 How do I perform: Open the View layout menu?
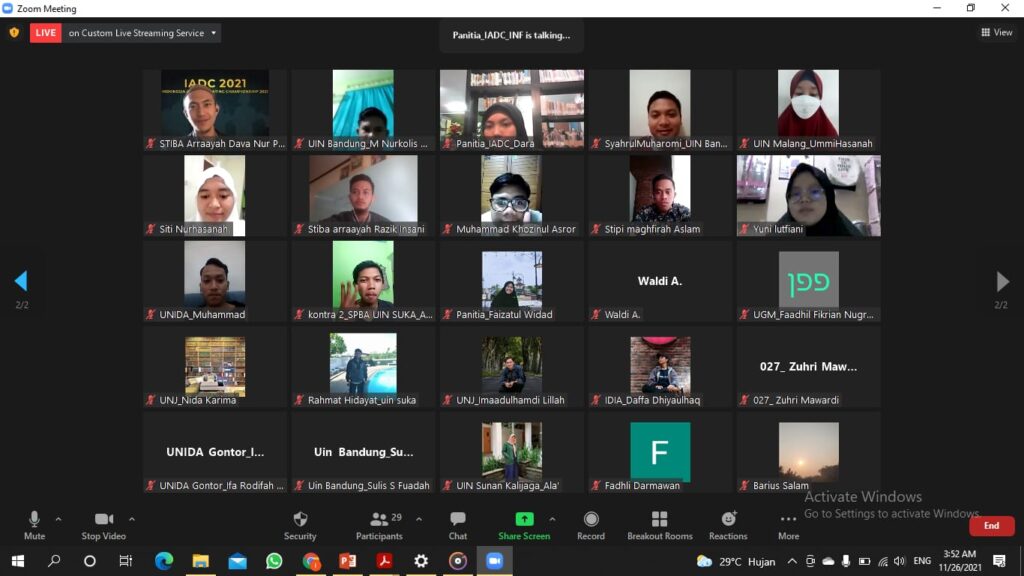point(997,33)
